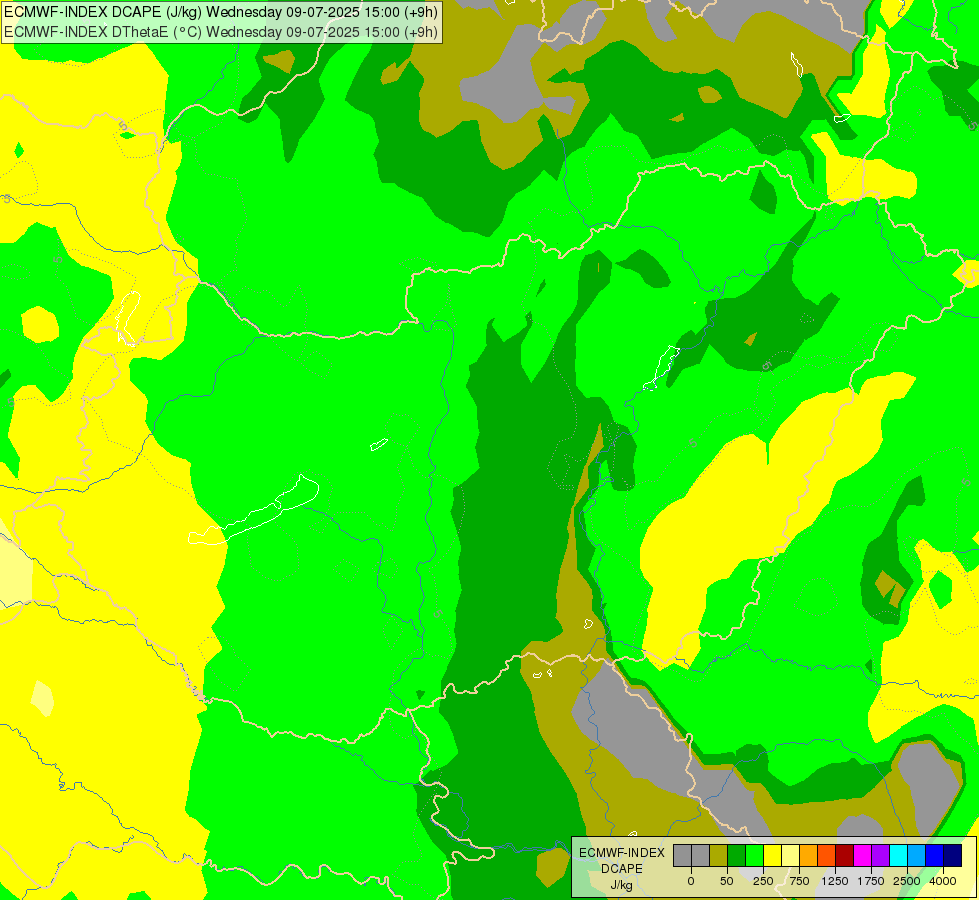Click the navy legend swatch
979x900 pixels.
coord(953,855)
